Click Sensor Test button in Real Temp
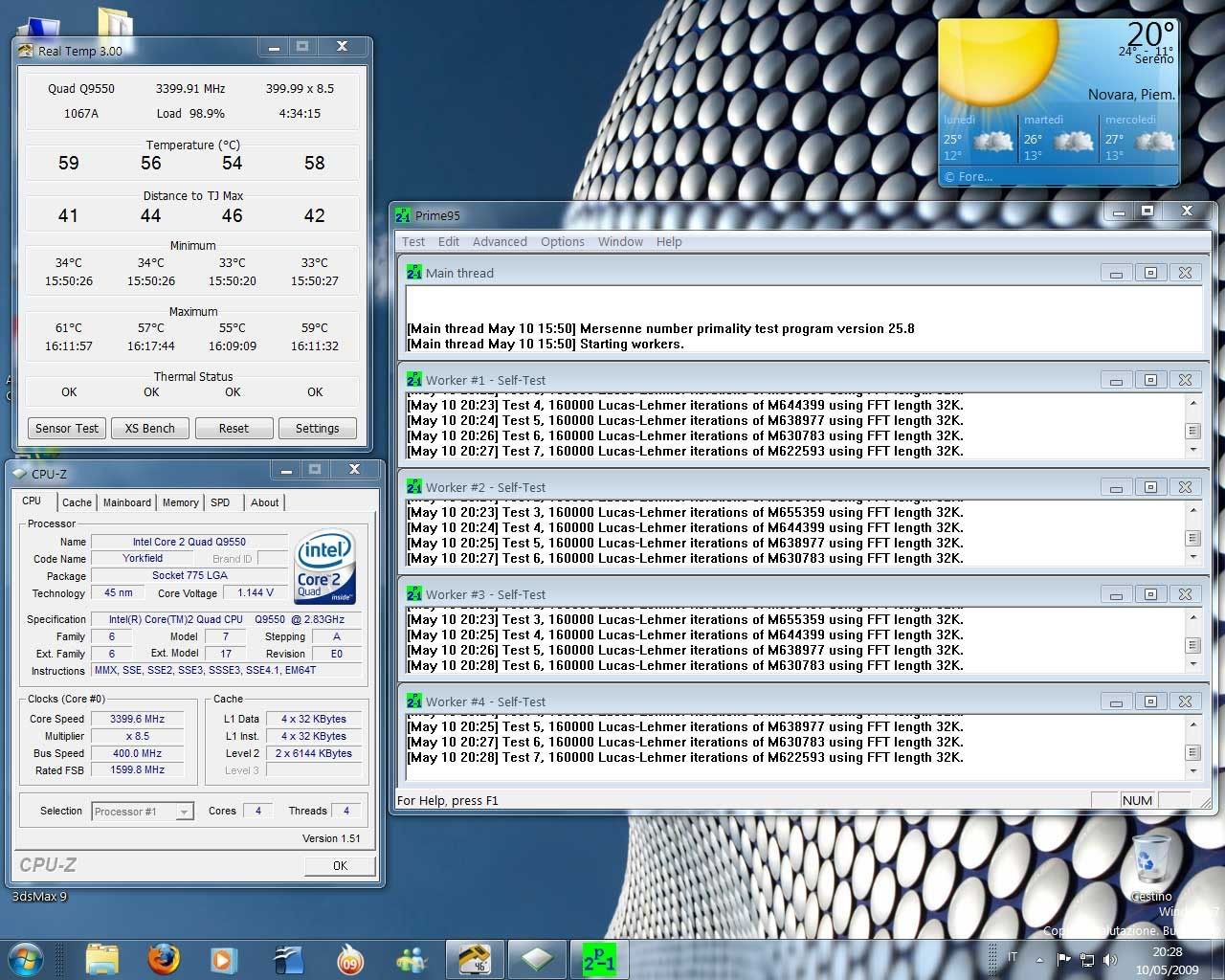 67,429
